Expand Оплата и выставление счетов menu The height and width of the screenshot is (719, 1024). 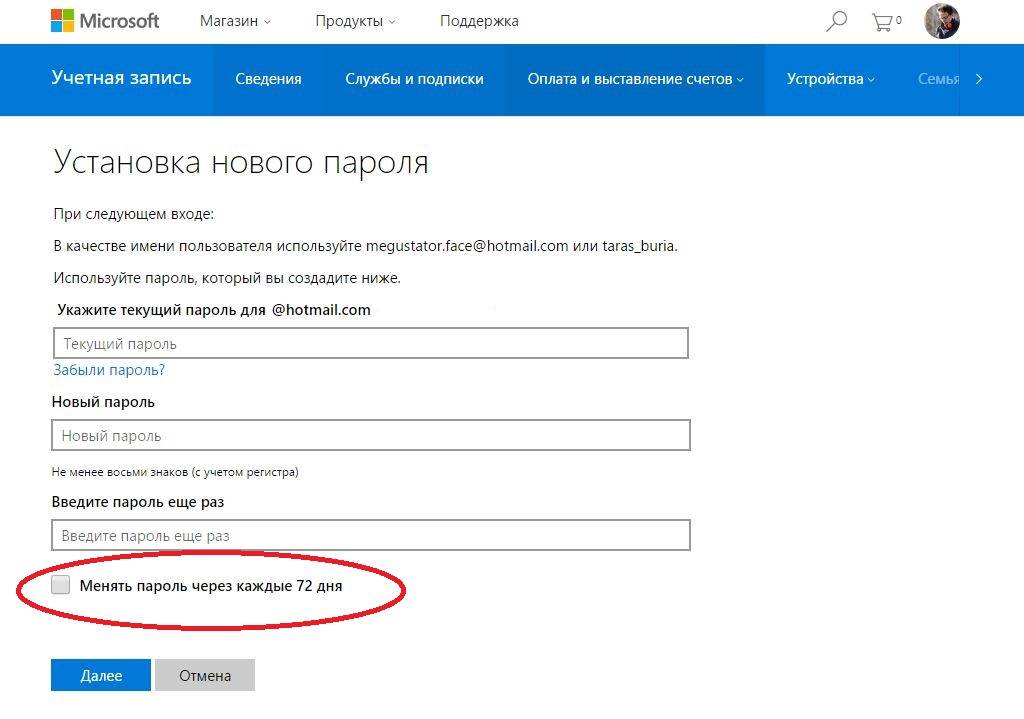pos(635,79)
